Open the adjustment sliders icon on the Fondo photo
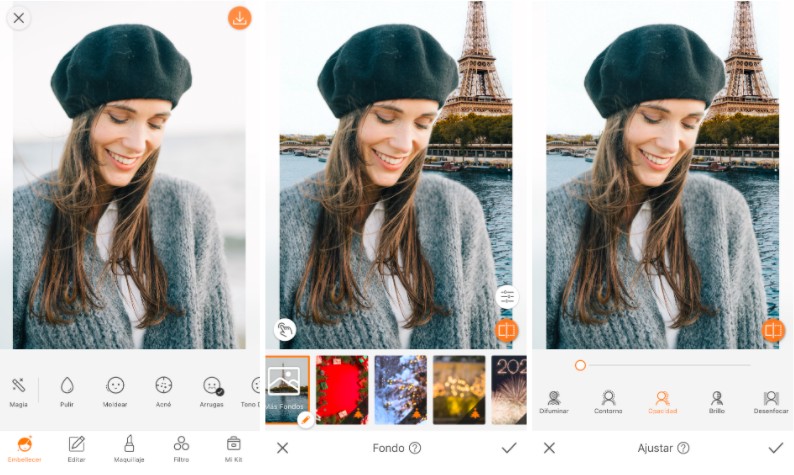Screen dimensions: 794x475 click(x=507, y=297)
